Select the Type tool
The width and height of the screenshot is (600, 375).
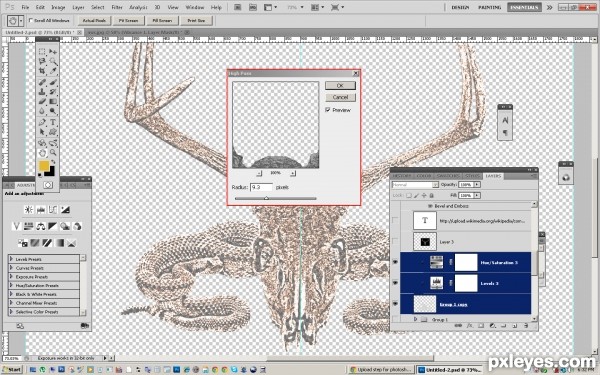click(53, 122)
